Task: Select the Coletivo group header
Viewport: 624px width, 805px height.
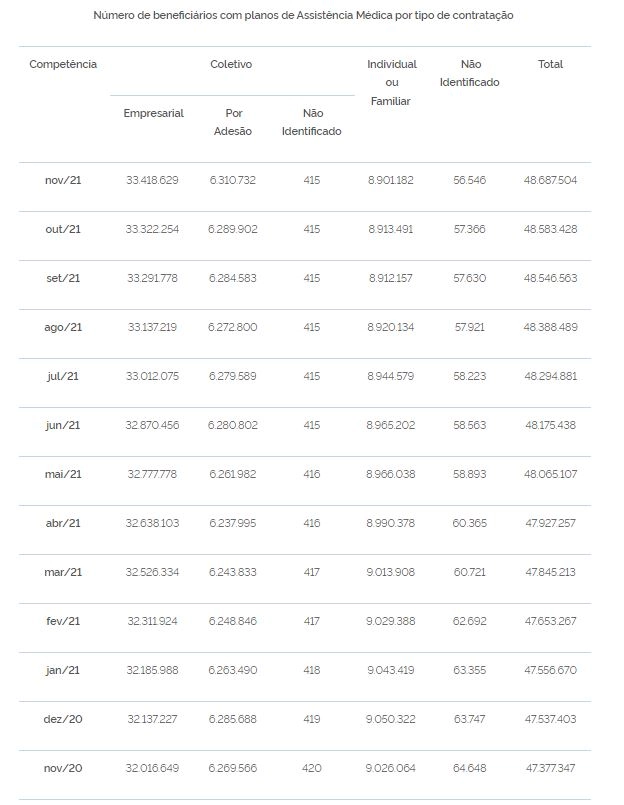Action: [x=231, y=64]
